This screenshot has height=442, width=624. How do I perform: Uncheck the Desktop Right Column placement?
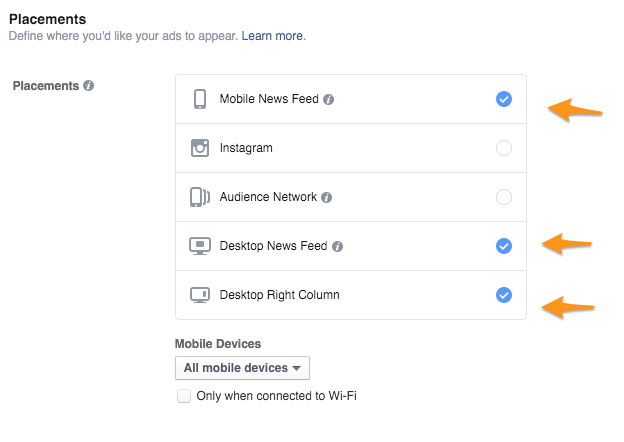[x=504, y=295]
